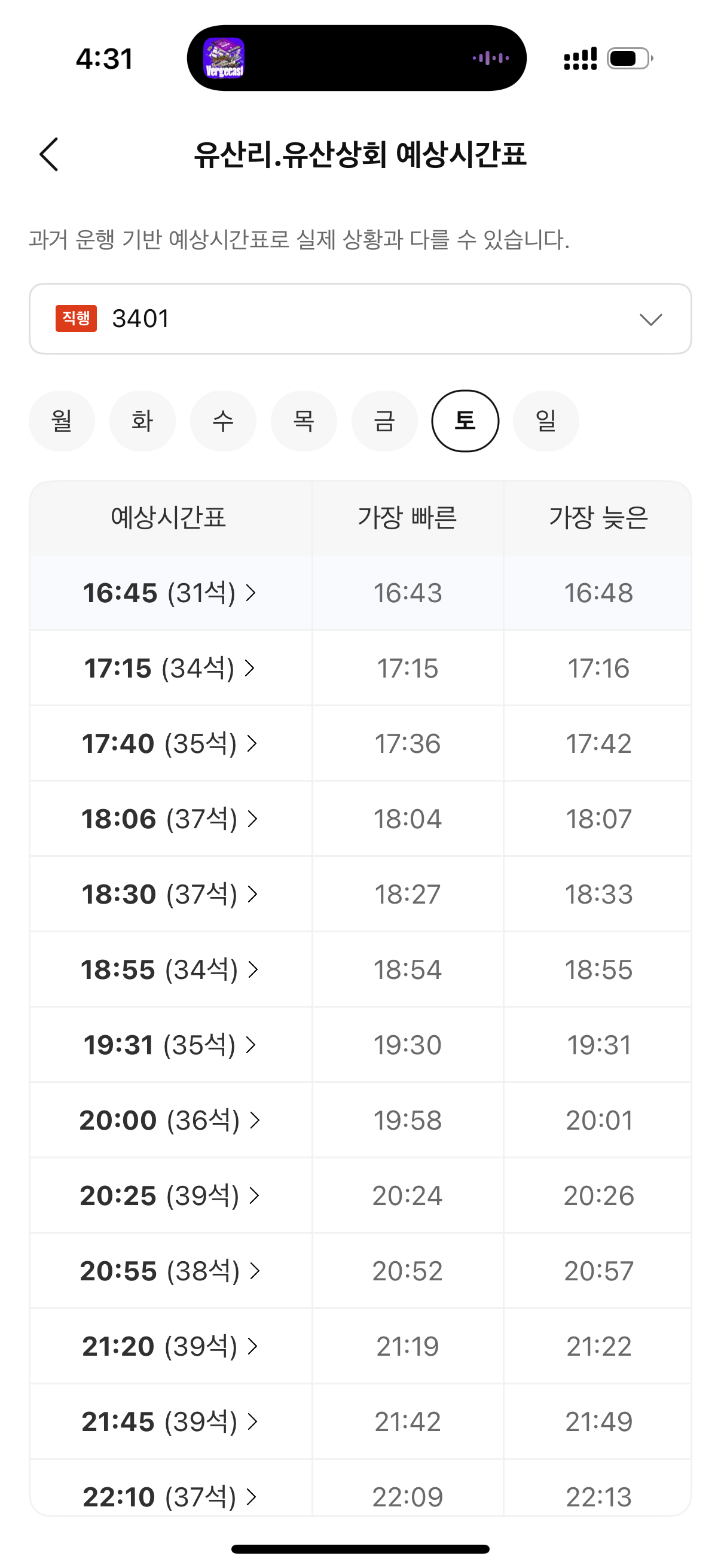Open the 3401 bus route dropdown
The width and height of the screenshot is (721, 1568).
(359, 318)
